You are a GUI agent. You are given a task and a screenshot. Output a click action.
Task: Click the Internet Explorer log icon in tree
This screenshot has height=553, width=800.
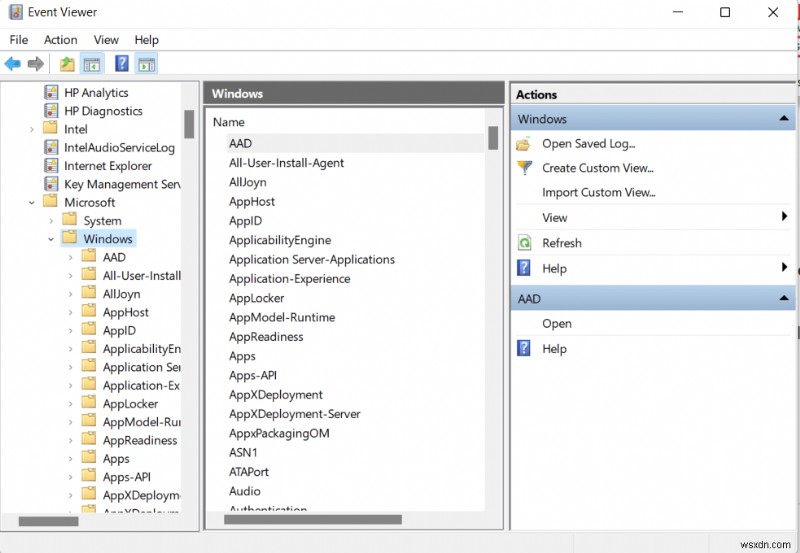(x=52, y=166)
